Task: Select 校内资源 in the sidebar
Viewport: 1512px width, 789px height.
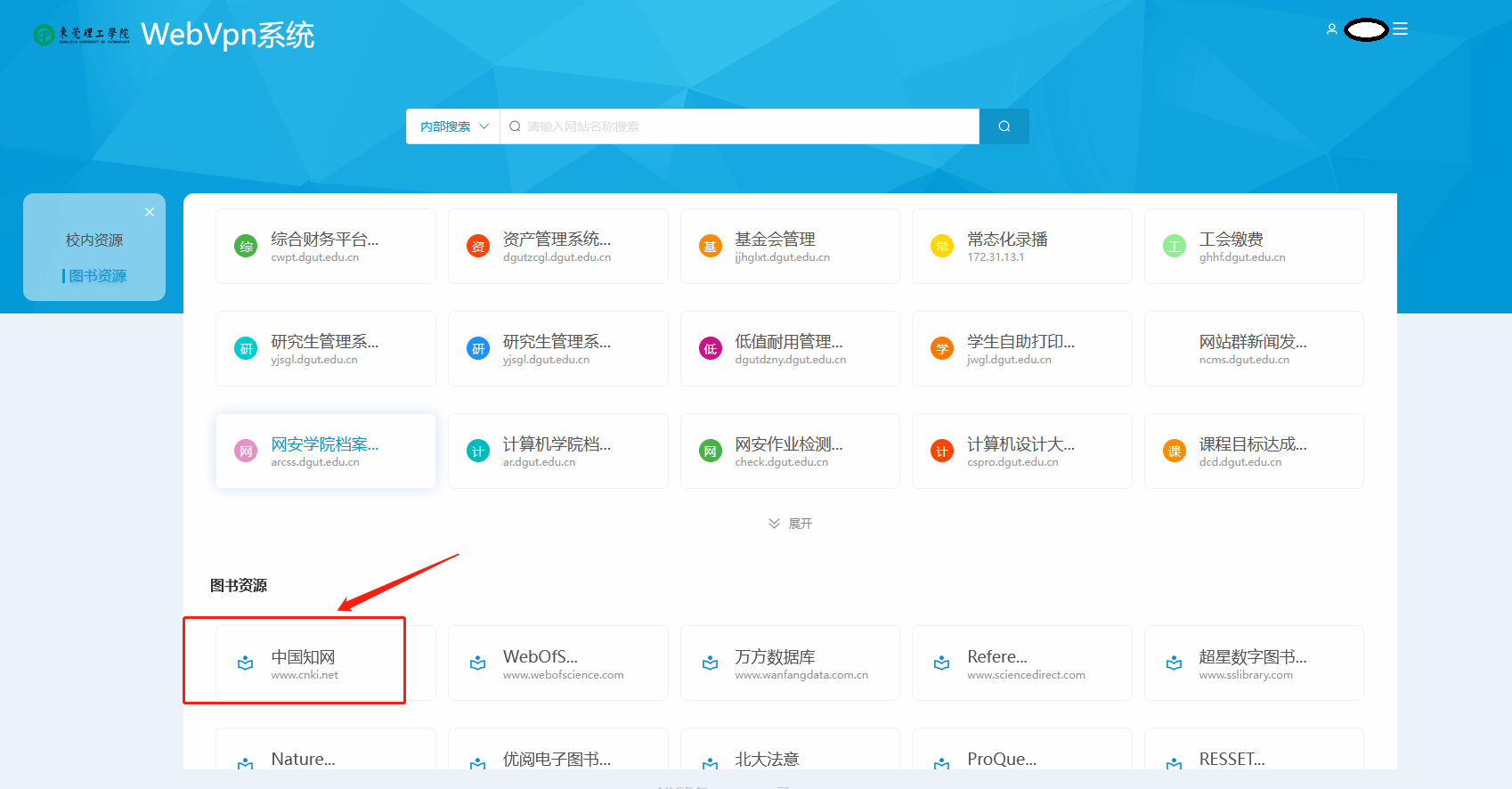Action: 94,240
